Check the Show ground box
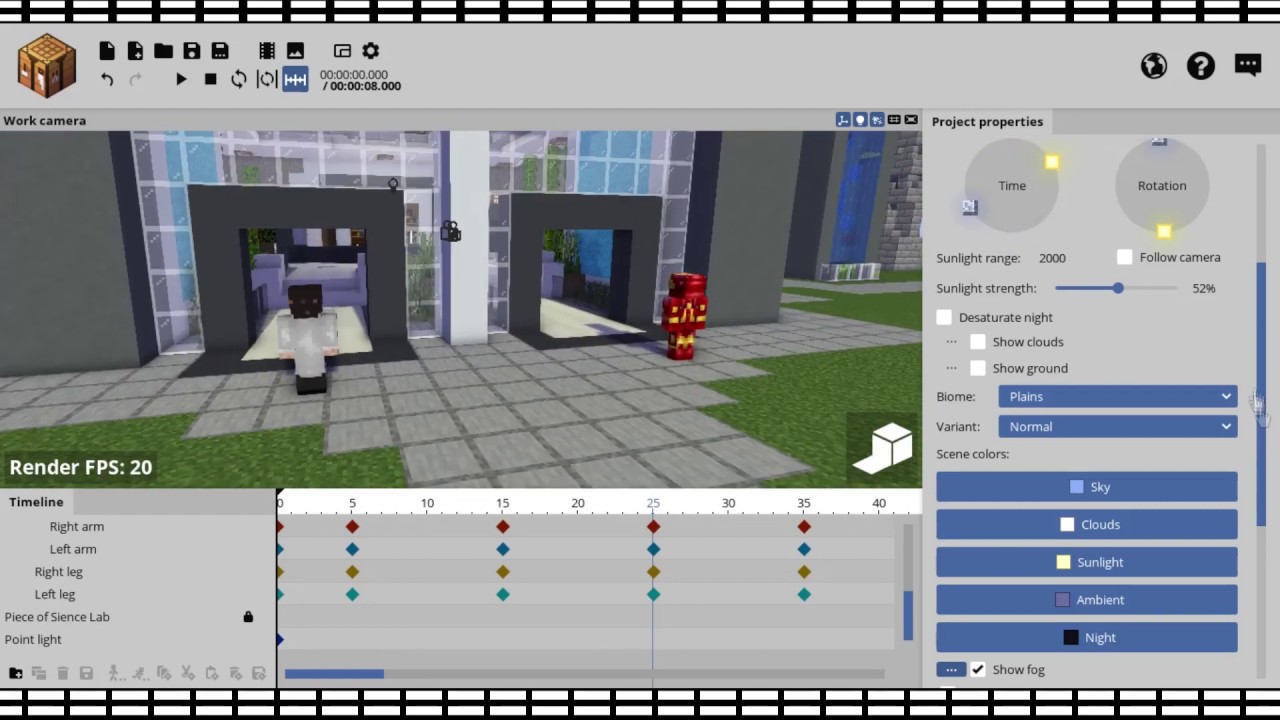Image resolution: width=1280 pixels, height=720 pixels. click(x=978, y=368)
